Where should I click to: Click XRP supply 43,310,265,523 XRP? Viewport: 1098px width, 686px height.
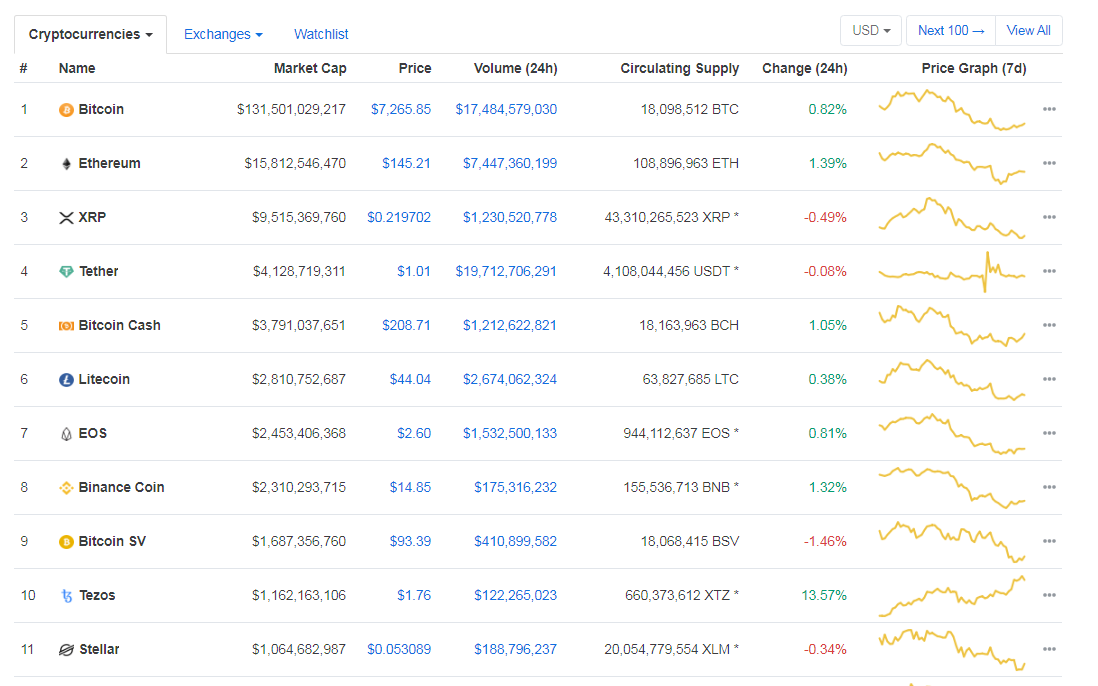point(672,217)
